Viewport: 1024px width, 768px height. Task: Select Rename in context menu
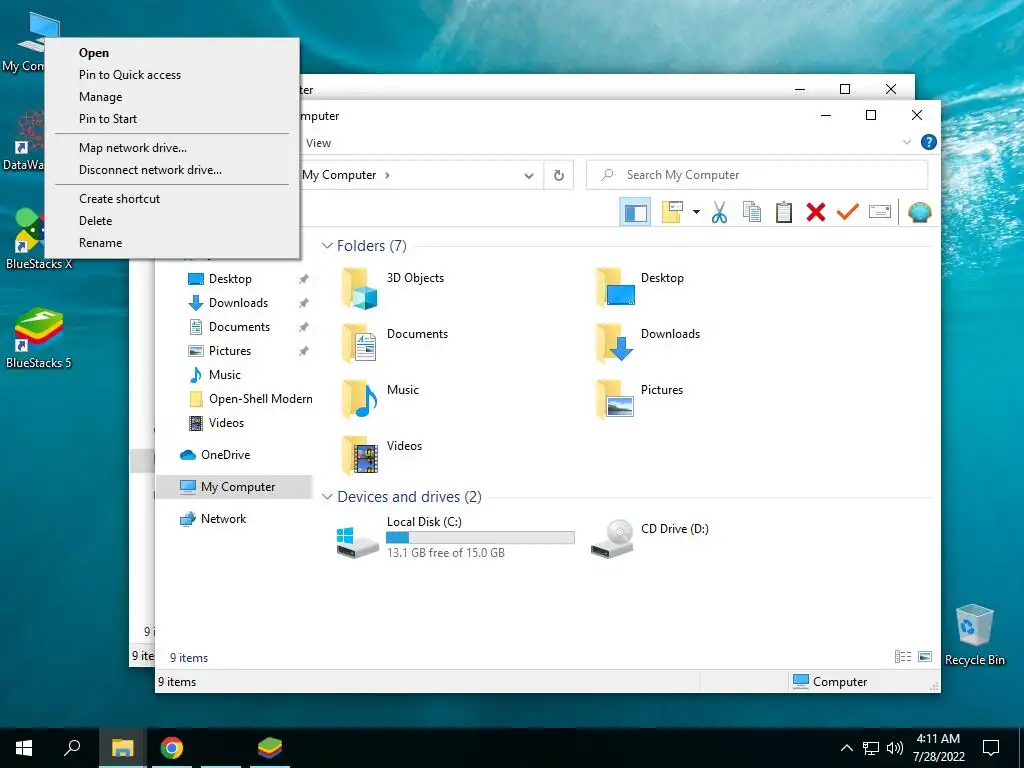[x=172, y=243]
